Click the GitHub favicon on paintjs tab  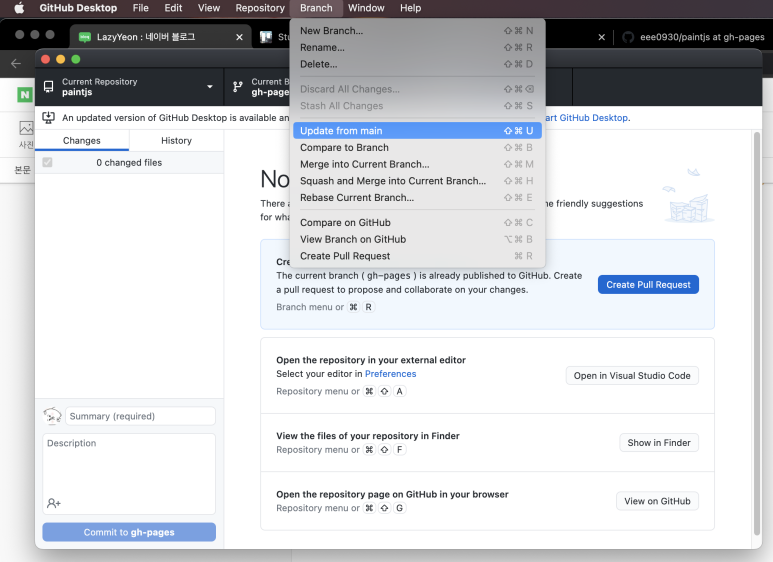628,37
